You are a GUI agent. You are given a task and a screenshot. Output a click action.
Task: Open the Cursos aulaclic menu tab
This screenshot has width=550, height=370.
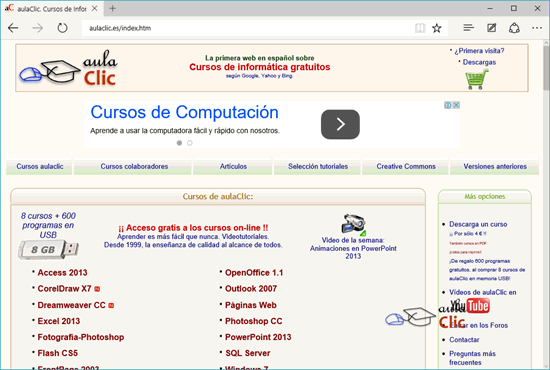[39, 167]
